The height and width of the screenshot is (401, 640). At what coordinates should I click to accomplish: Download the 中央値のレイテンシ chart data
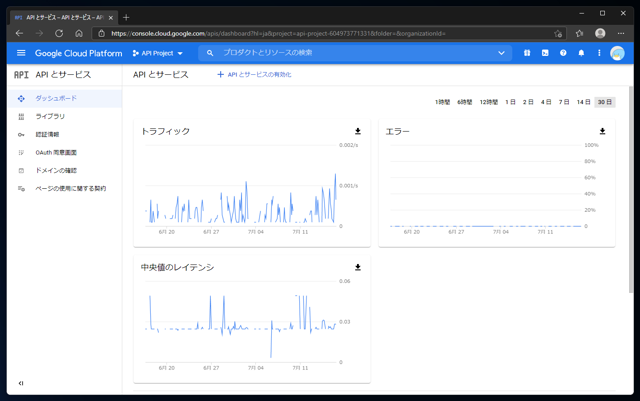click(x=358, y=267)
